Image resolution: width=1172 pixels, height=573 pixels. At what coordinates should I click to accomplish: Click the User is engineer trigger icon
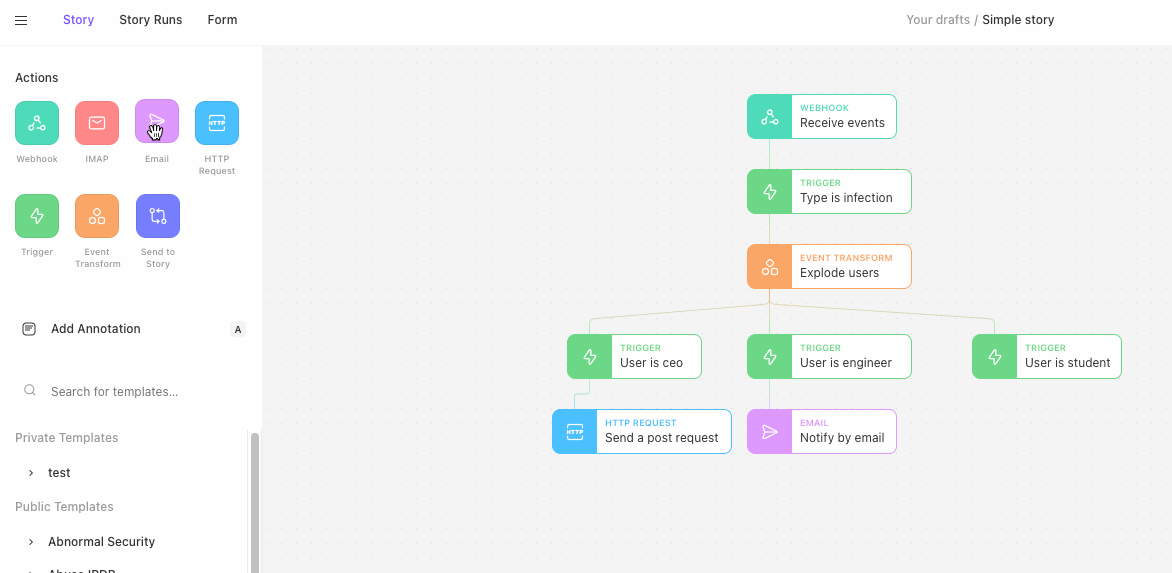[769, 356]
